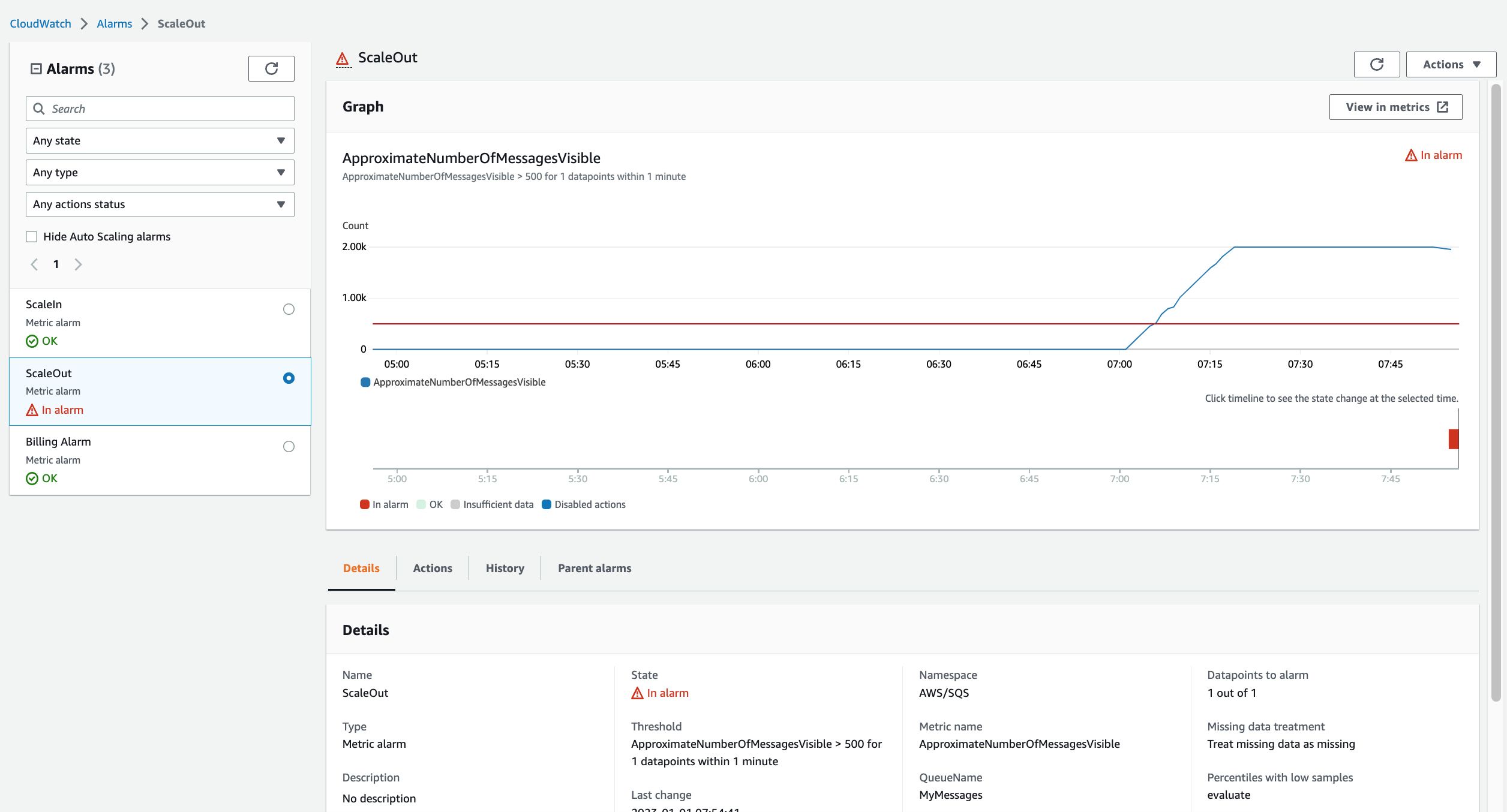Click the ScaleOut title warning icon

point(343,59)
